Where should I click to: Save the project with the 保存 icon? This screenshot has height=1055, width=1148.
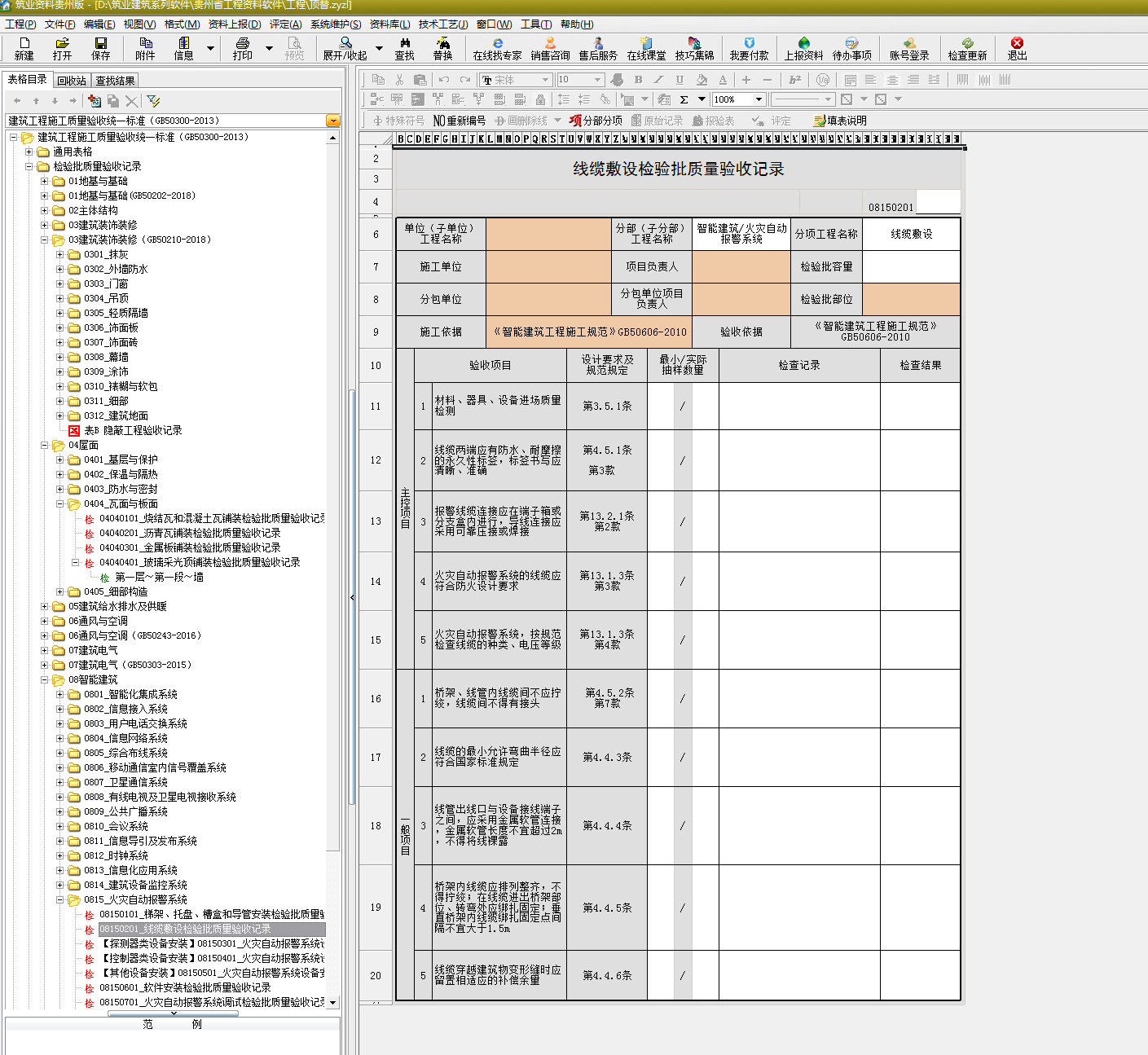(100, 49)
